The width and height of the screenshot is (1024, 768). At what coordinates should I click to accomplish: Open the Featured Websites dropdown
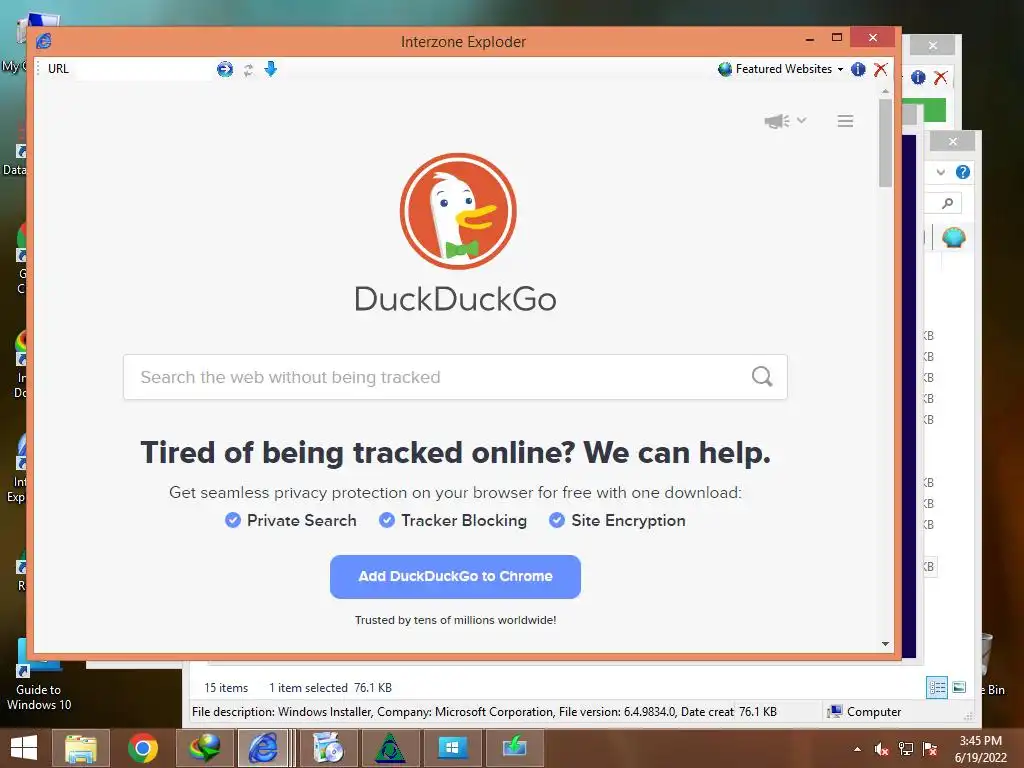(780, 69)
